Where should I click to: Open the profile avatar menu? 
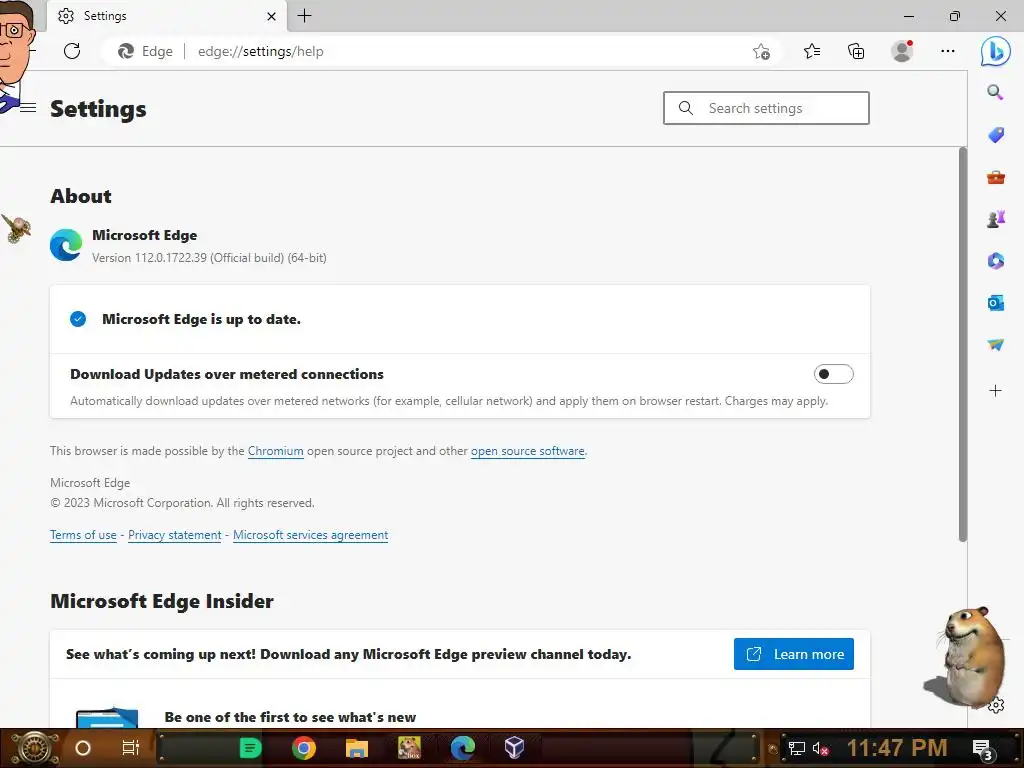click(x=902, y=51)
